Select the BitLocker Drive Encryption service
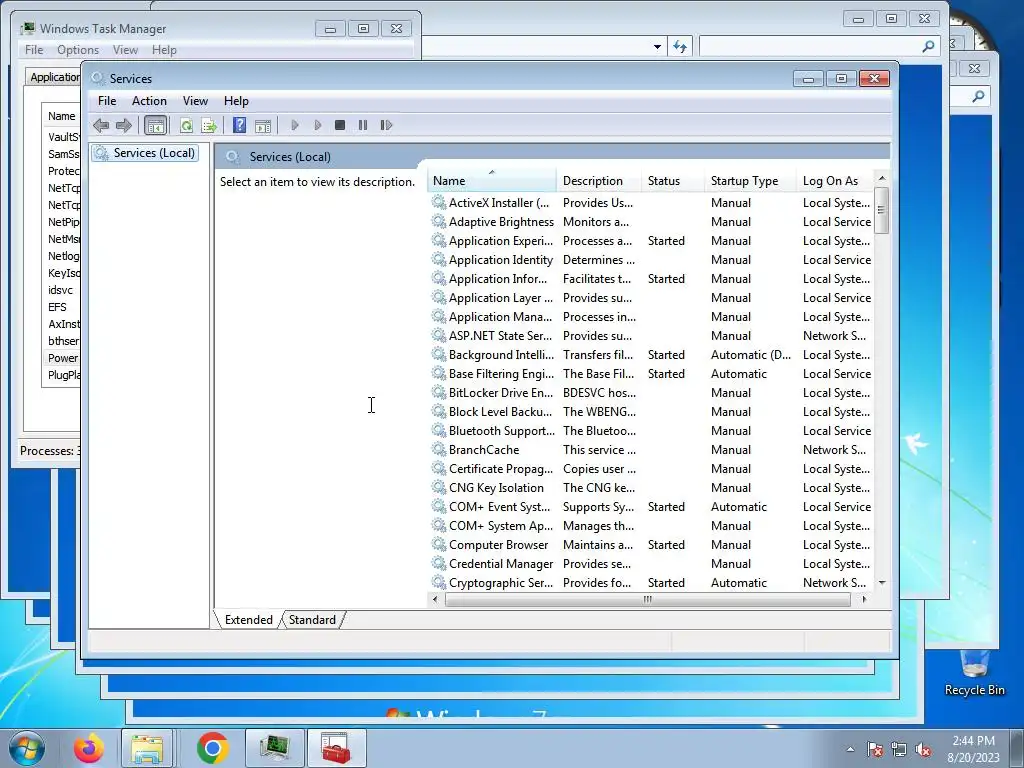 point(651,392)
